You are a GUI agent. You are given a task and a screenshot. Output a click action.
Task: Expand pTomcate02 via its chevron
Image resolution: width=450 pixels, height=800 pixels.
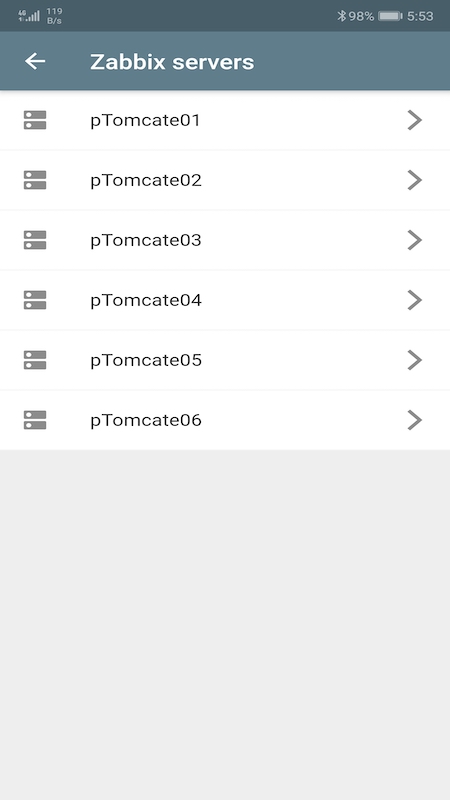point(415,180)
